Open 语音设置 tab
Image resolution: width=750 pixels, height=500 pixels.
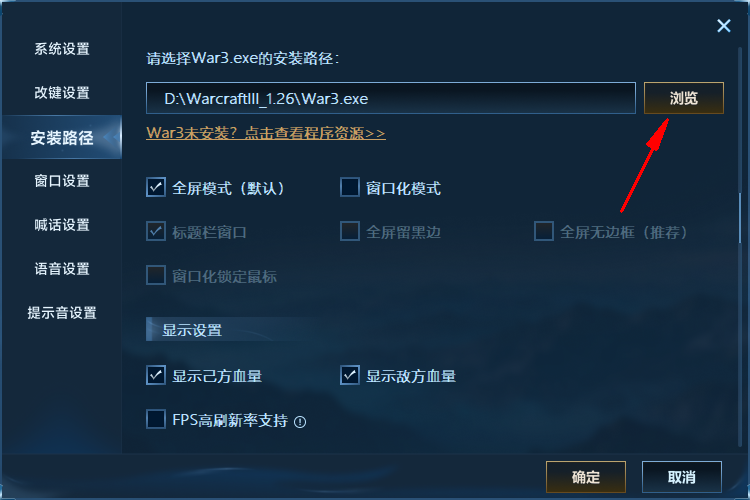pyautogui.click(x=62, y=269)
